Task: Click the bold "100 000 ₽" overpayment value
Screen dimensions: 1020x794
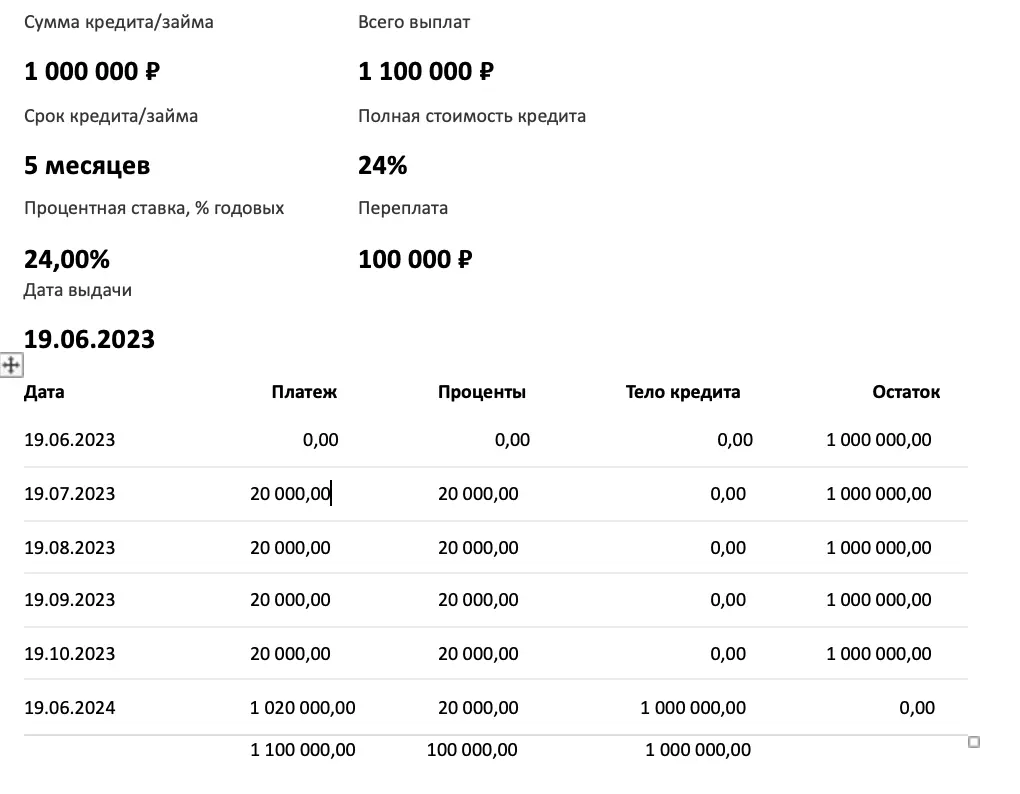Action: coord(415,260)
